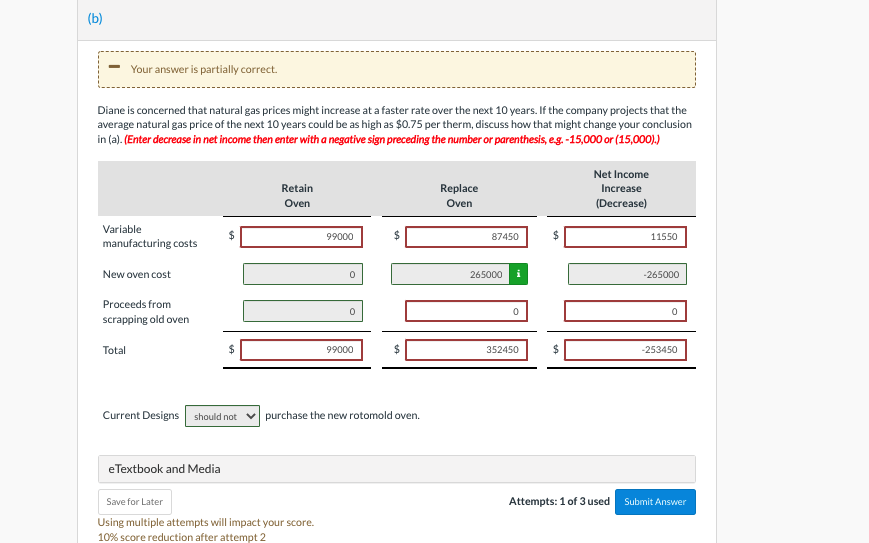Edit Retain Oven variable manufacturing costs field
Screen dimensions: 869x543
coord(301,237)
